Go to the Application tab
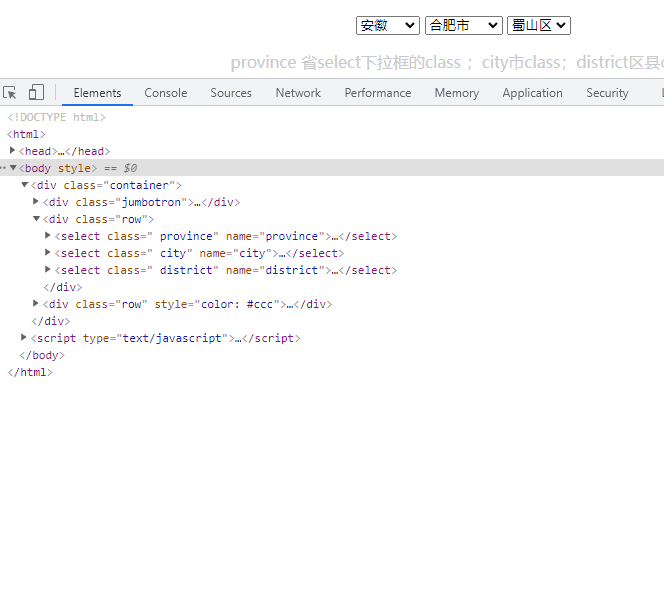 pos(532,93)
